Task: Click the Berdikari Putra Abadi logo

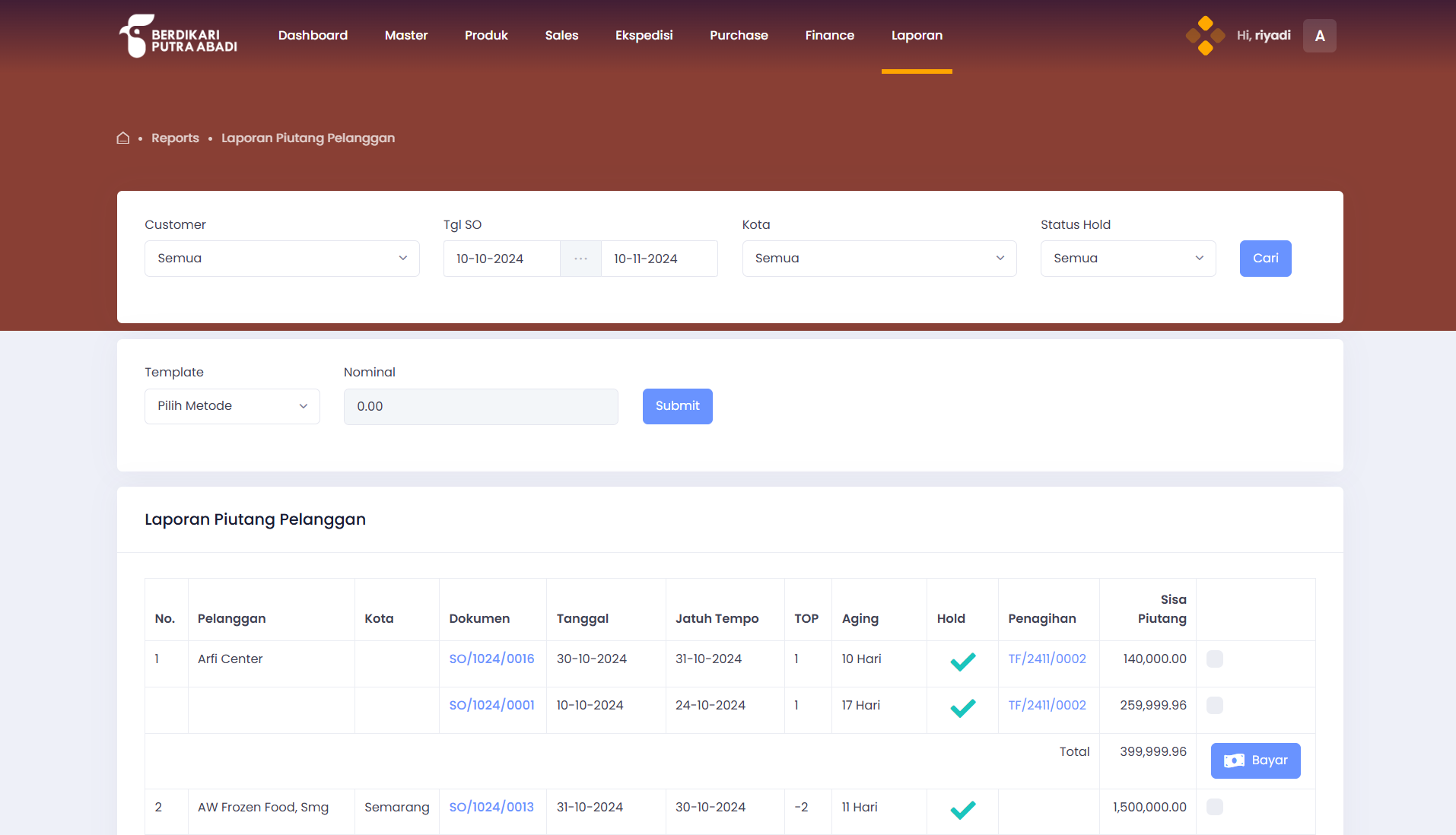Action: (179, 36)
